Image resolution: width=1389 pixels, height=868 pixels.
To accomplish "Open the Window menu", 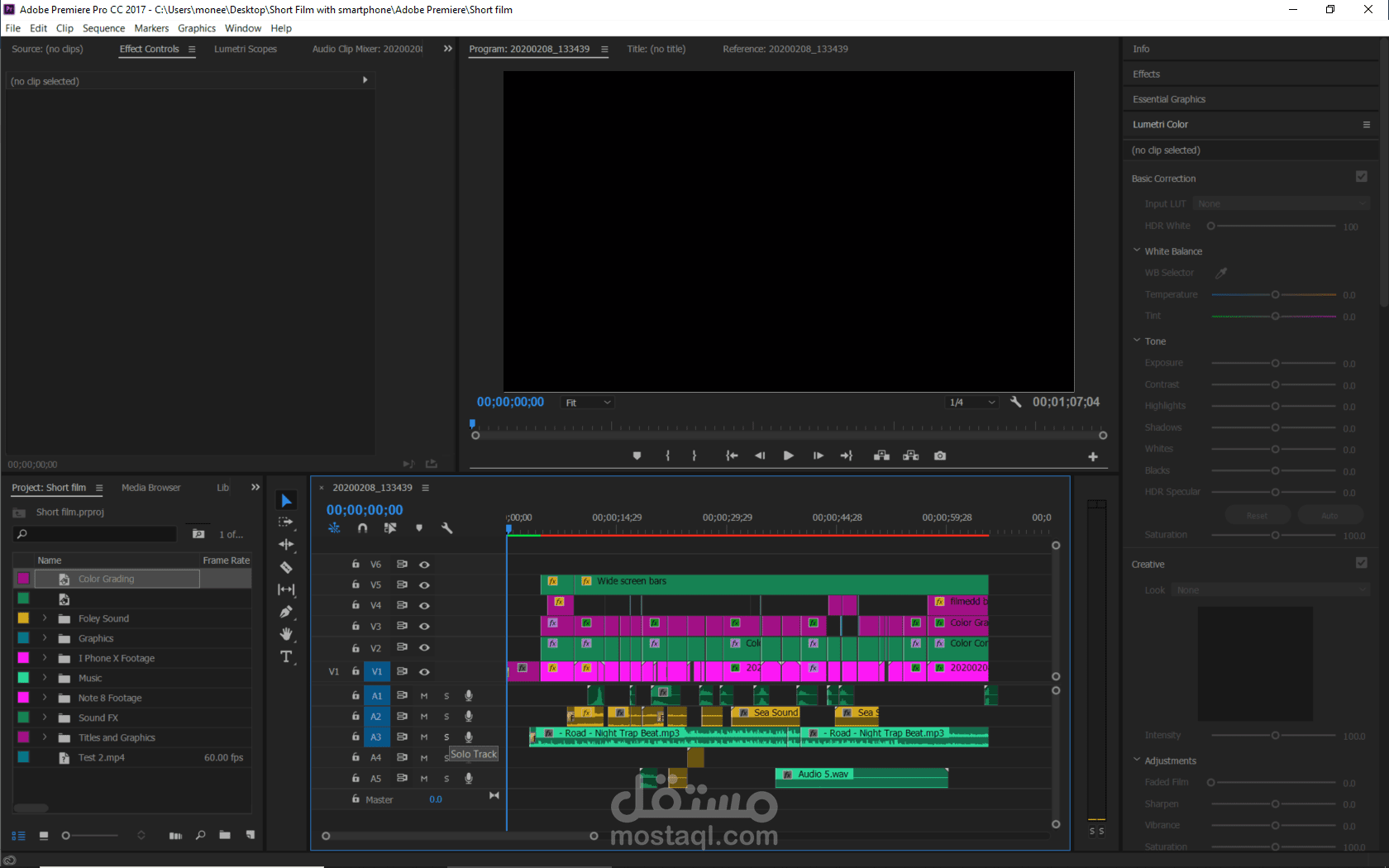I will (243, 28).
